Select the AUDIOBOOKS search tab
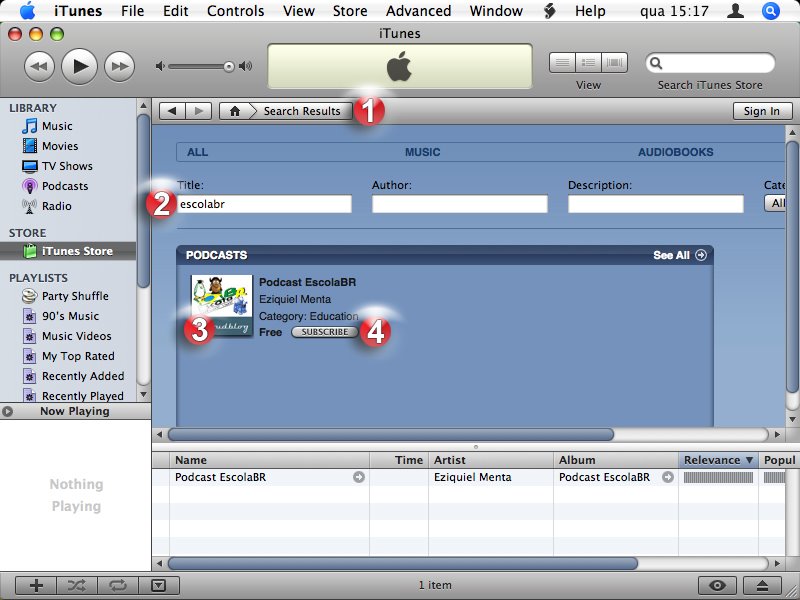800x600 pixels. (x=676, y=152)
